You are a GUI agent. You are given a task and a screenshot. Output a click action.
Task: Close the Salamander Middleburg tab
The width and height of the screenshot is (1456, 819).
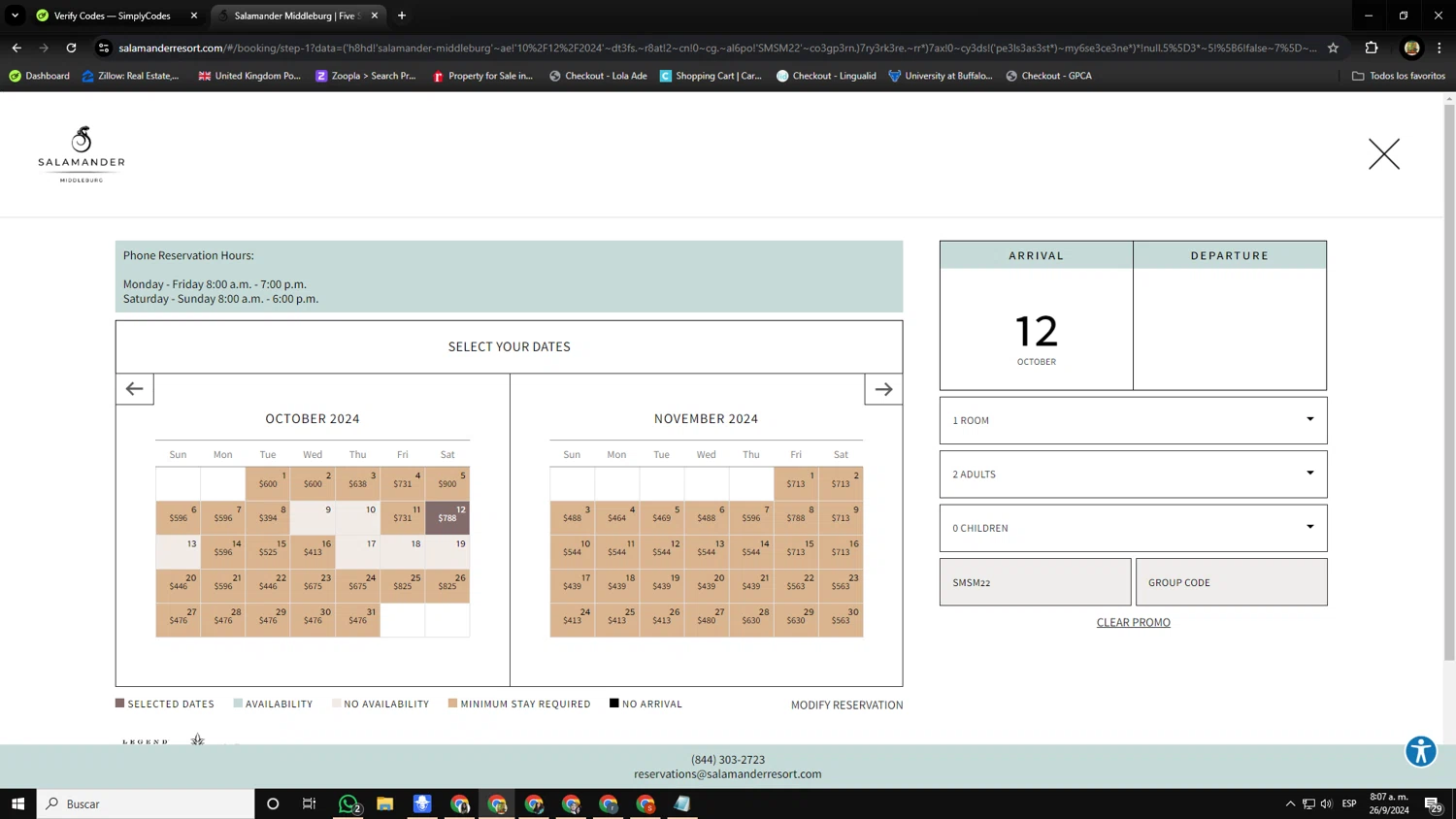[375, 16]
